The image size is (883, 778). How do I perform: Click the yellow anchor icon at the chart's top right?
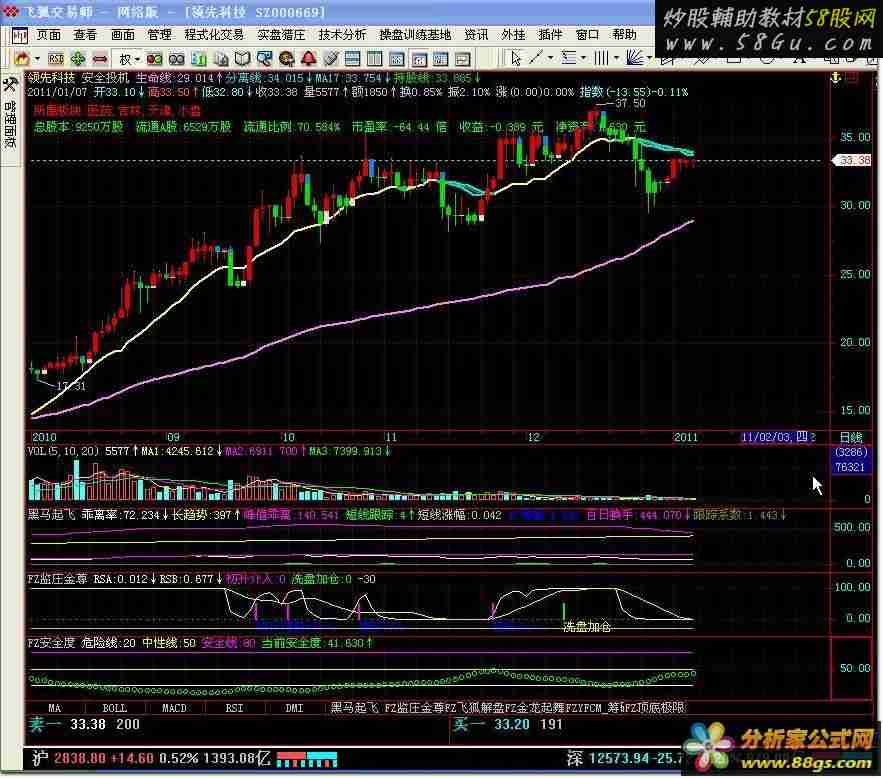(x=835, y=78)
